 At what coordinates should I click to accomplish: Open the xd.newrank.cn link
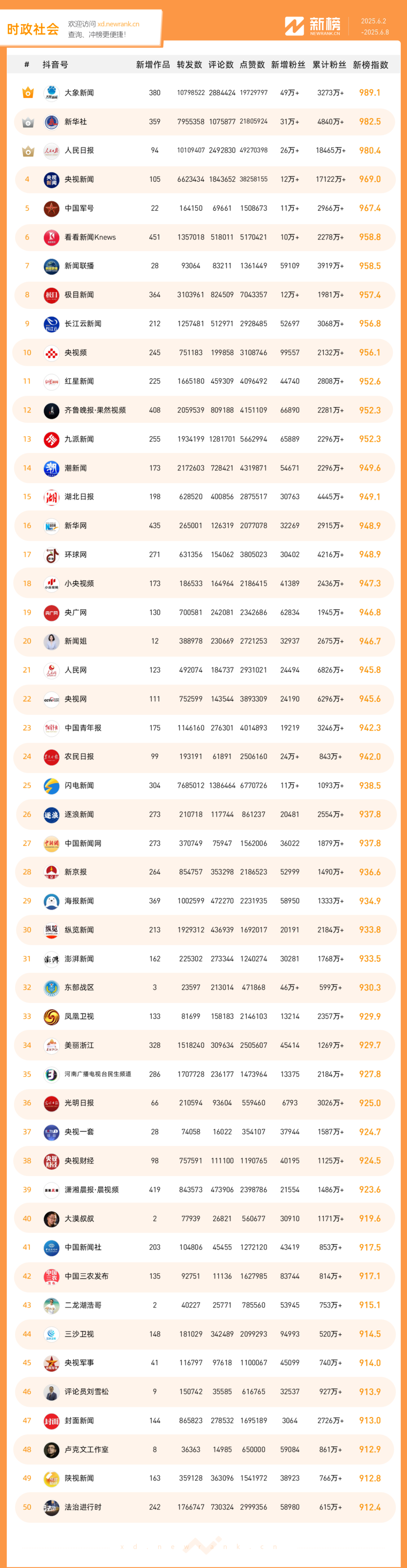tap(118, 25)
